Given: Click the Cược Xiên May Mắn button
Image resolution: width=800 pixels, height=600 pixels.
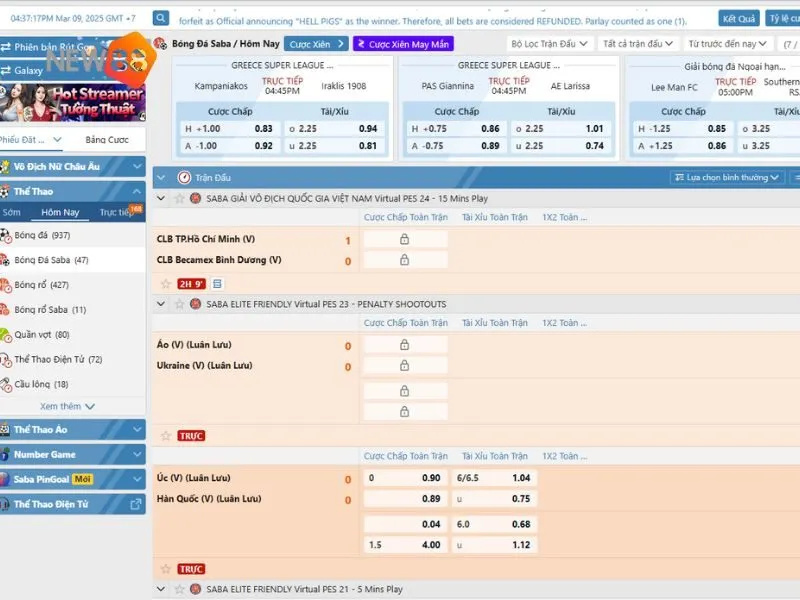Looking at the screenshot, I should click(403, 44).
